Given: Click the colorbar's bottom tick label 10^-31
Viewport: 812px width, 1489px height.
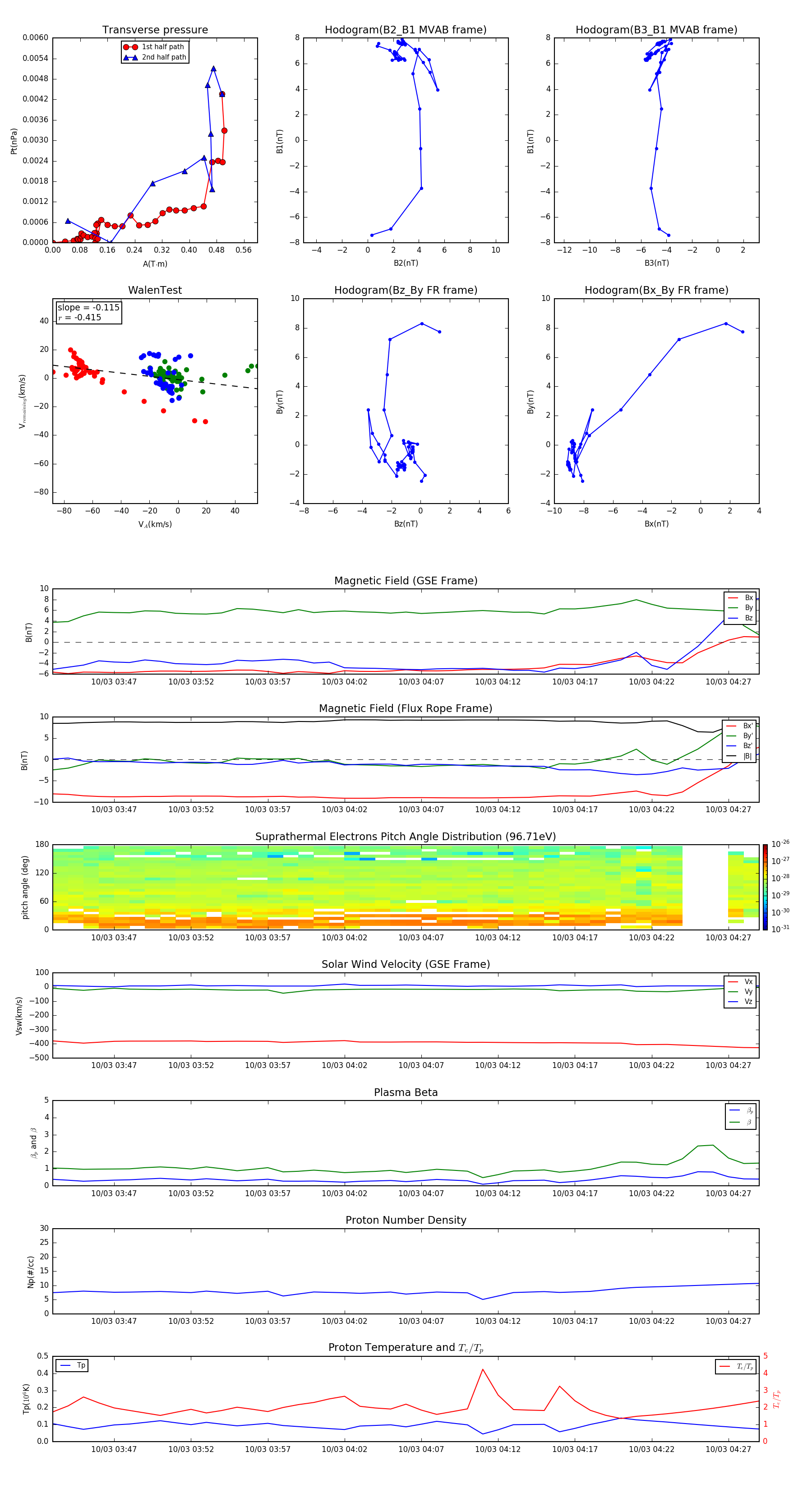Looking at the screenshot, I should tap(780, 929).
